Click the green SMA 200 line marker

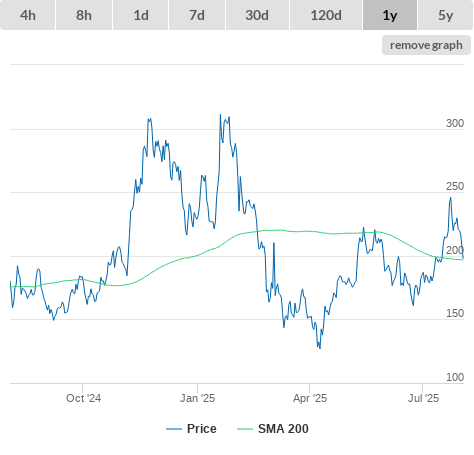click(x=245, y=429)
